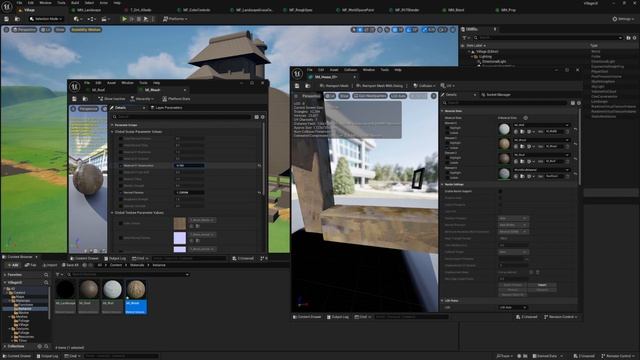640x360 pixels.
Task: Reset Element 0 material to default arrow
Action: [576, 129]
